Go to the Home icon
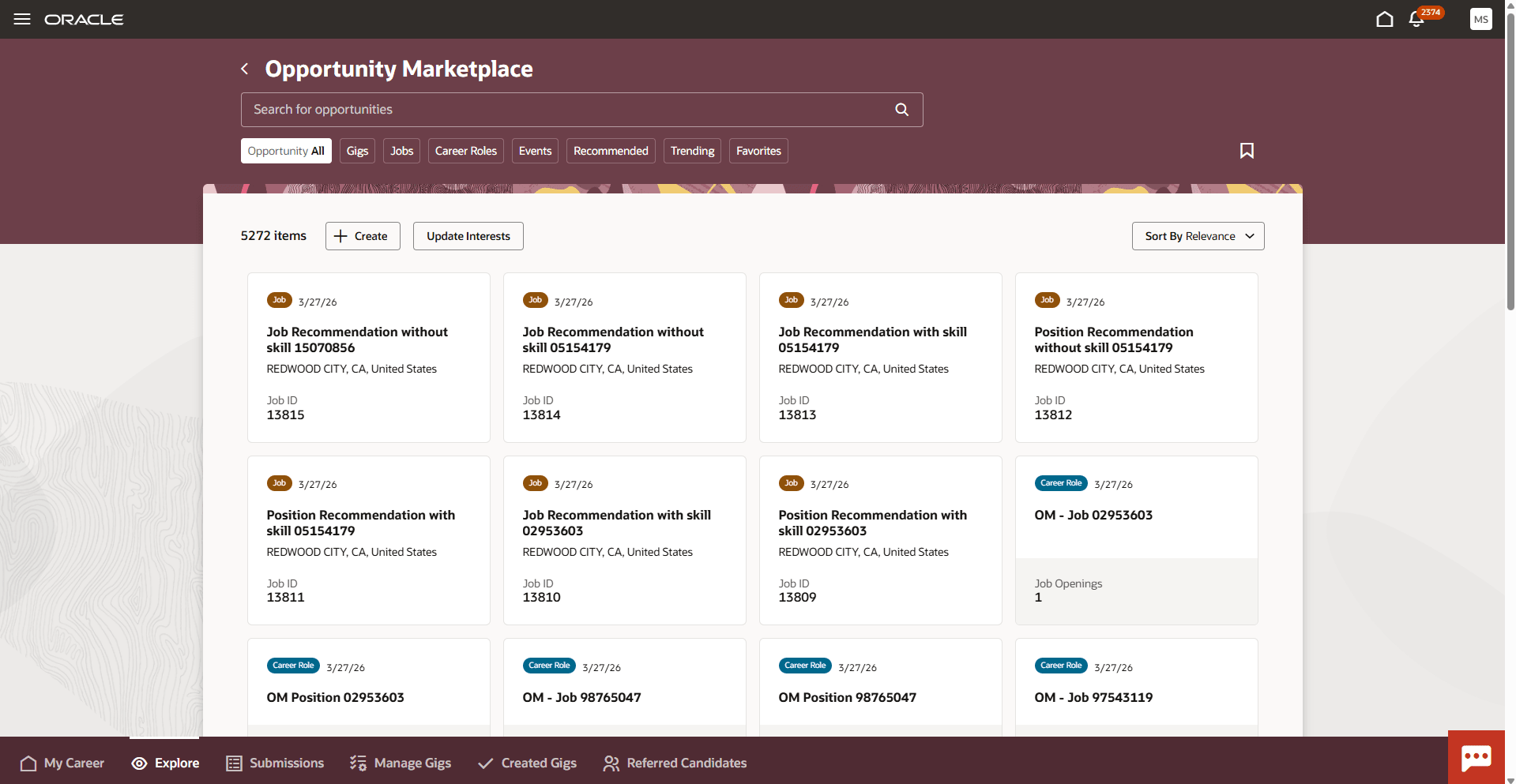1516x784 pixels. pyautogui.click(x=1384, y=19)
